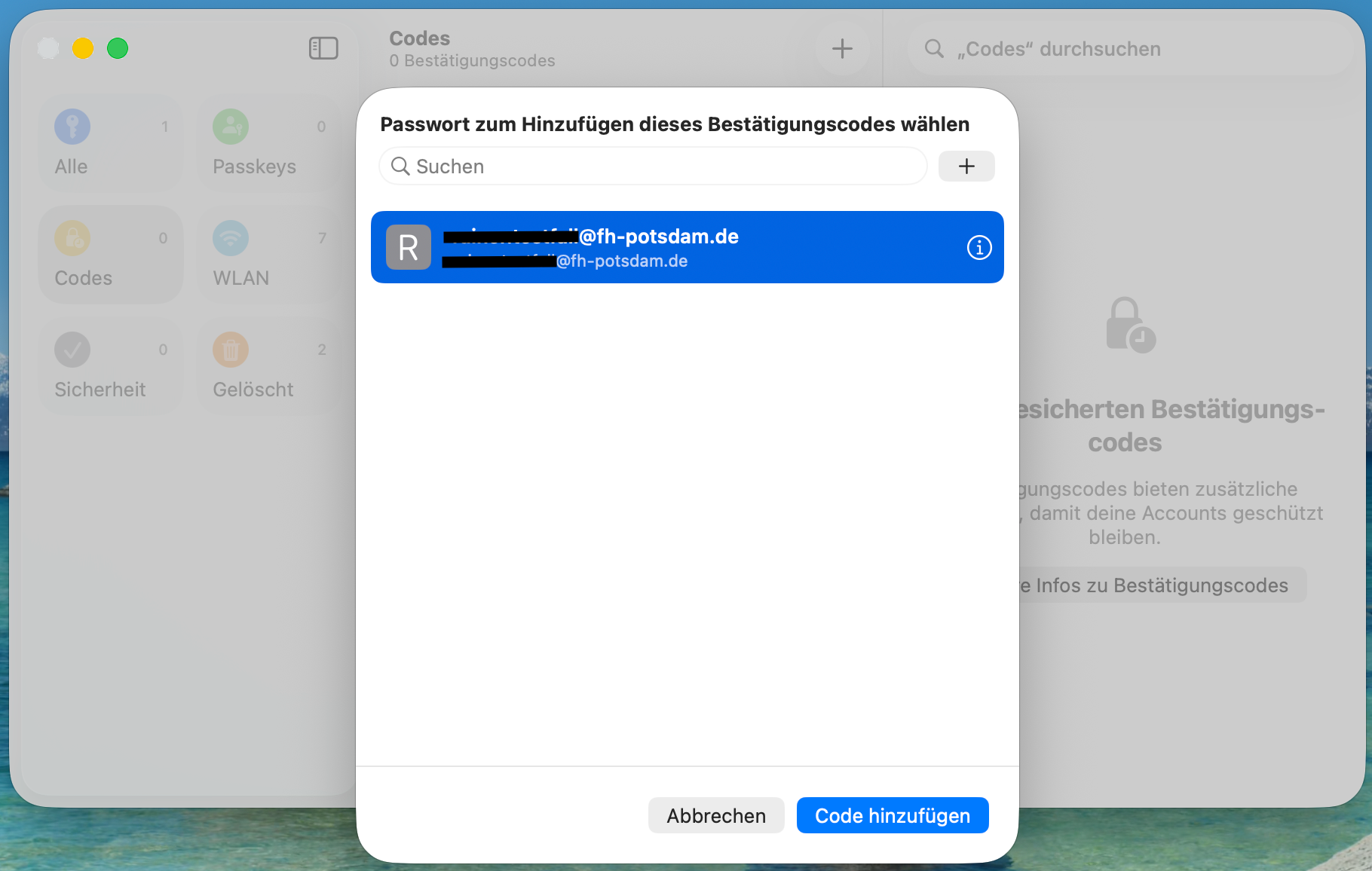Select the Codes lock icon
1372x871 pixels.
[x=72, y=238]
